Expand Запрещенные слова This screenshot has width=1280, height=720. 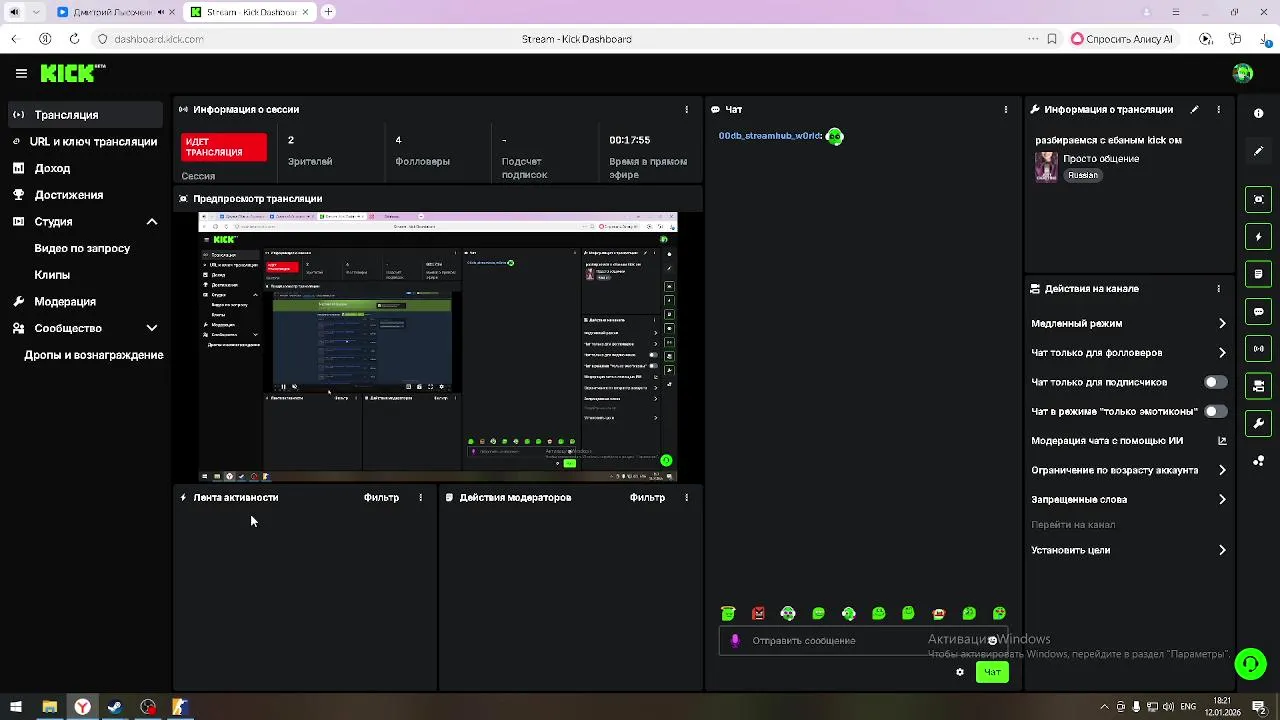pyautogui.click(x=1129, y=499)
